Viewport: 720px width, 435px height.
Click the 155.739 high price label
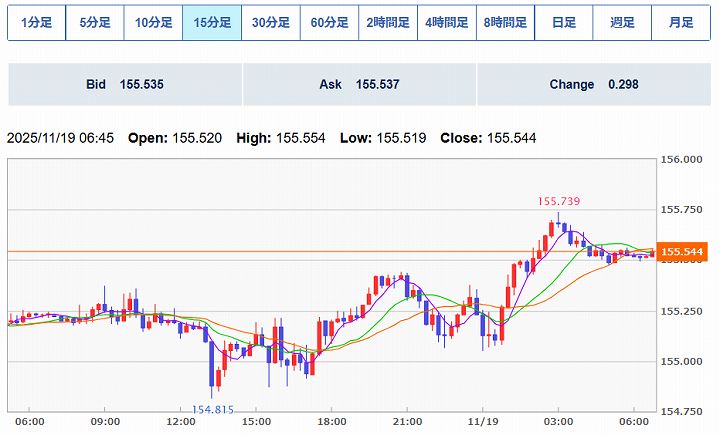tap(559, 201)
